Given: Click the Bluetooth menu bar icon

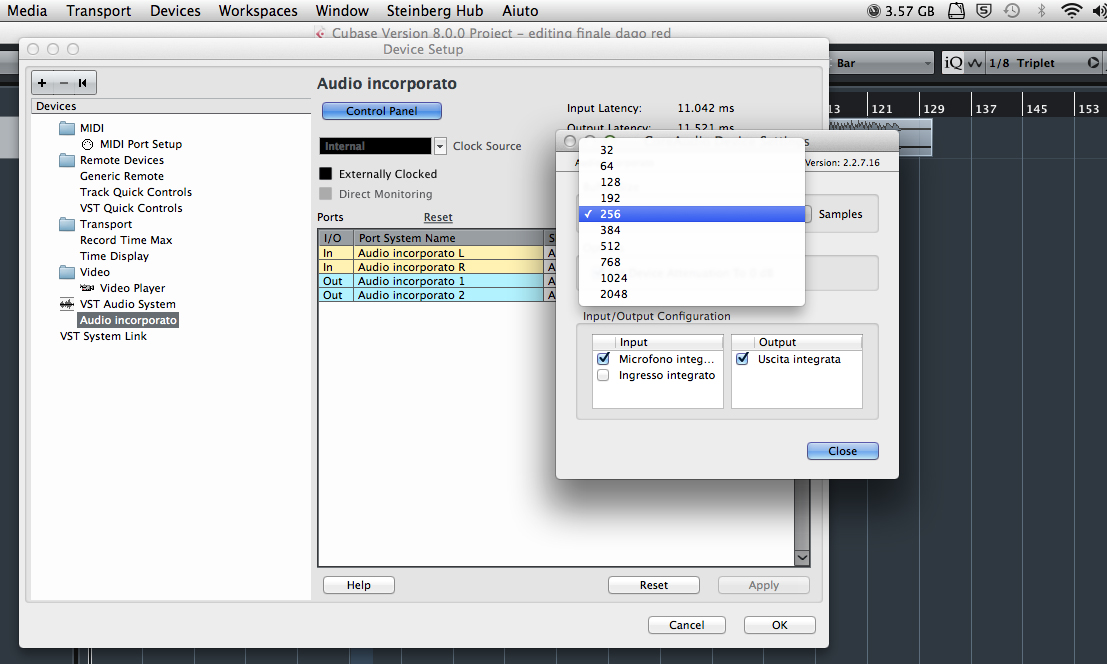Looking at the screenshot, I should pos(1041,11).
